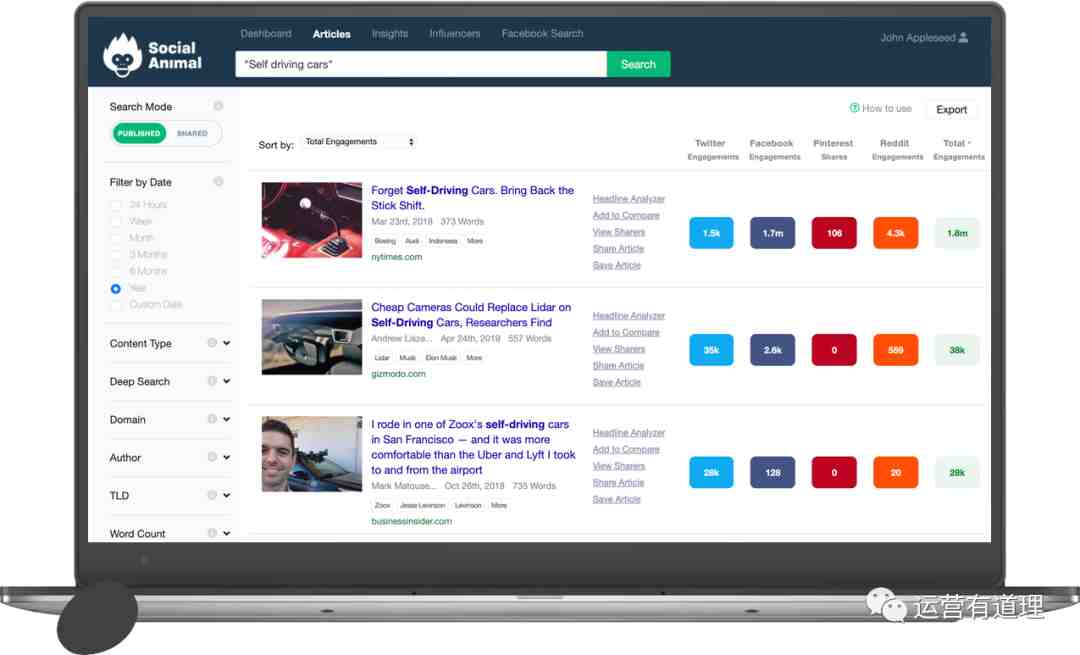1080x655 pixels.
Task: Expand the Domain filter
Action: coord(227,419)
